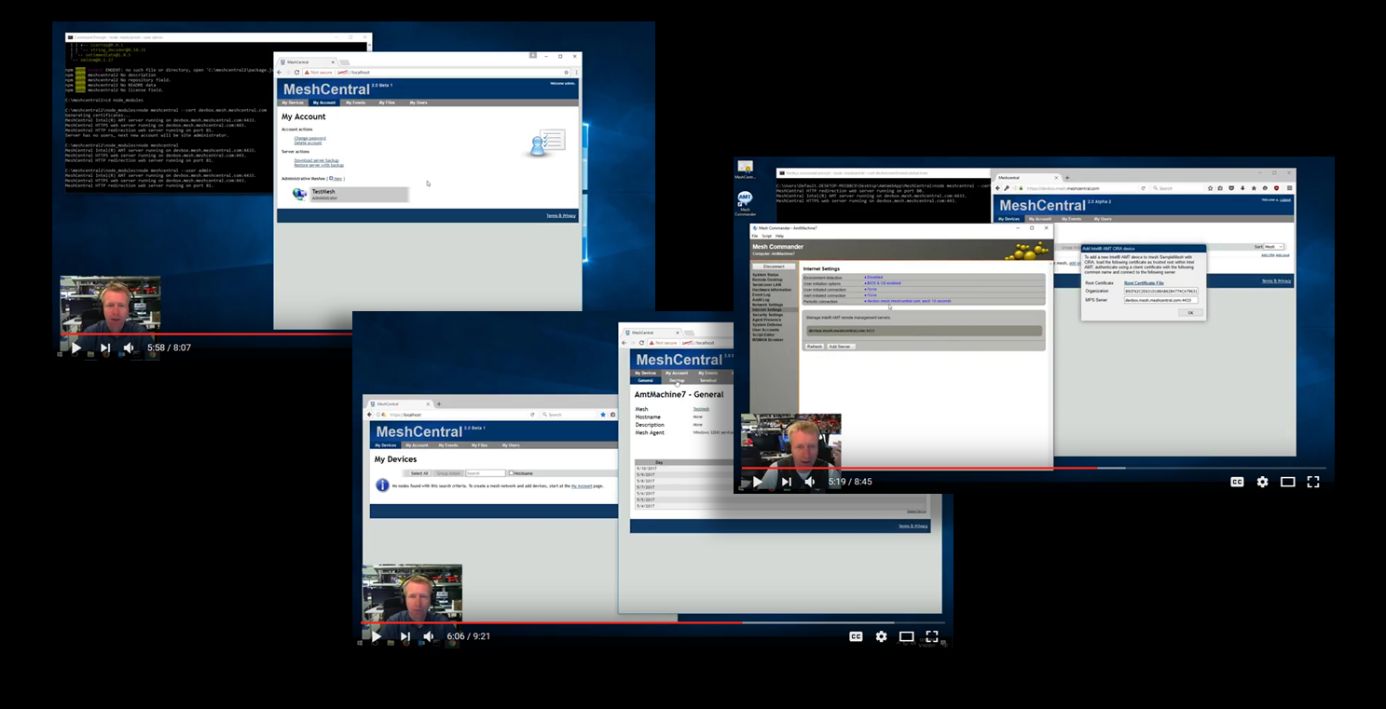Open the Root Certificate File link

pos(1143,283)
